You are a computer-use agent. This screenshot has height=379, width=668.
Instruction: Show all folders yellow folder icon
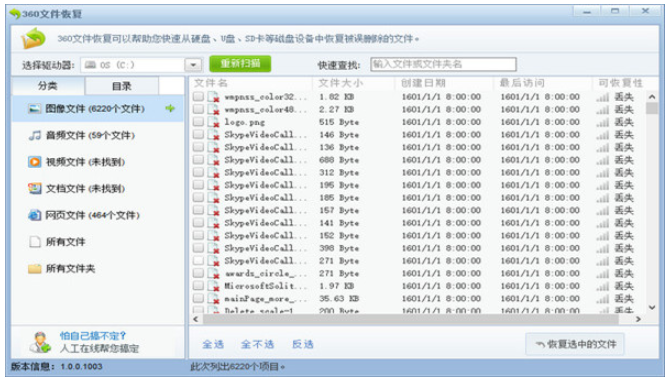click(35, 268)
